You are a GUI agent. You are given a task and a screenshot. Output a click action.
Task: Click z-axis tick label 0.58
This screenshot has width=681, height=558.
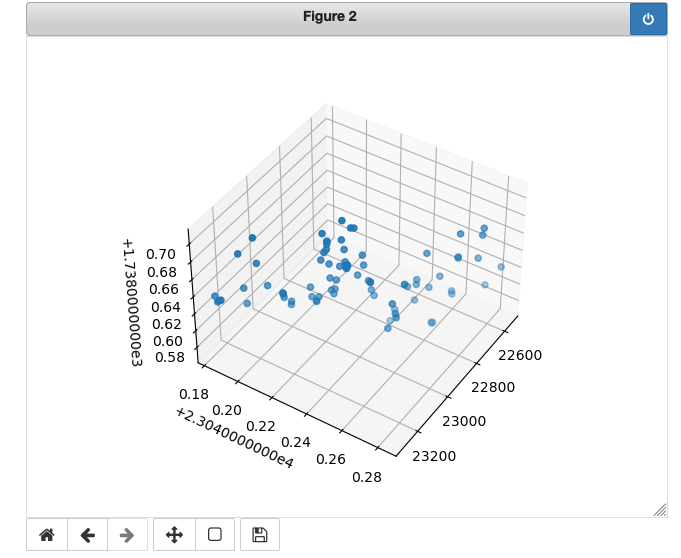[x=170, y=357]
